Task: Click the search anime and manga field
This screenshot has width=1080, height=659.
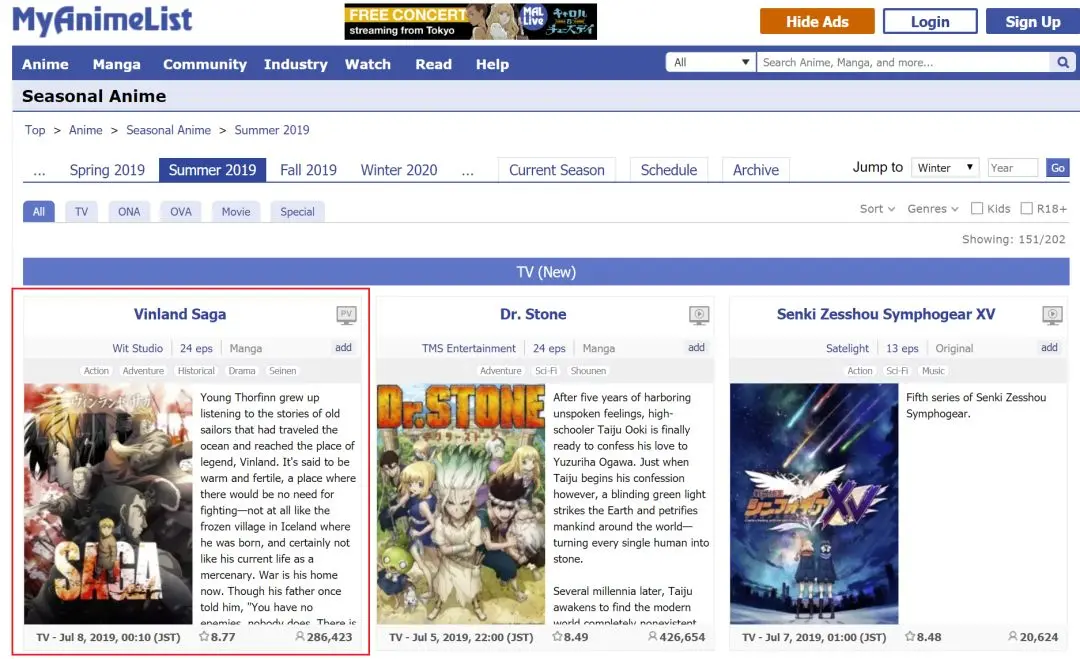Action: click(x=904, y=63)
